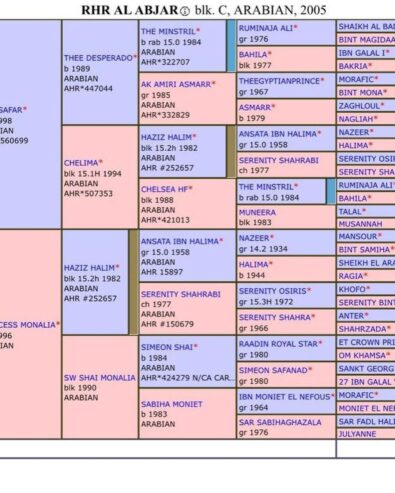Open SIMEON SHAI horse page
Image resolution: width=395 pixels, height=493 pixels.
[x=167, y=347]
